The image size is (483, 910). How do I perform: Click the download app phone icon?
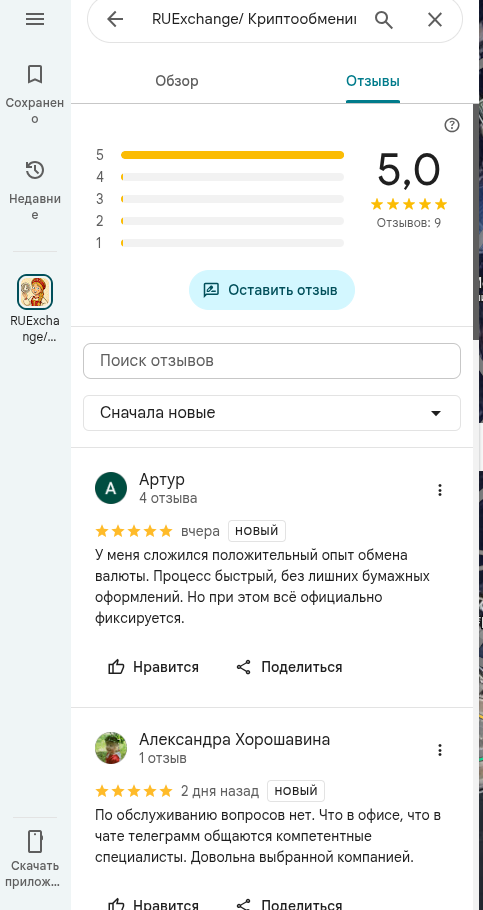(35, 841)
